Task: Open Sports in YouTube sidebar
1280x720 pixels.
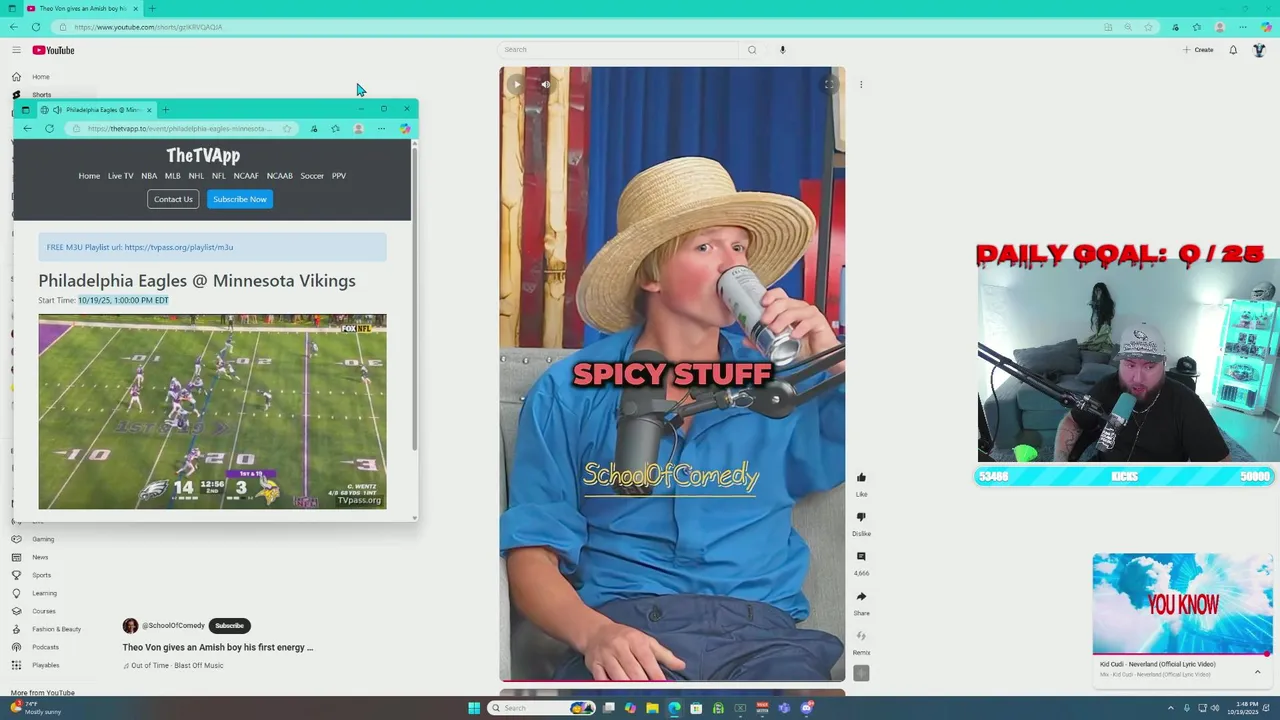Action: [41, 575]
